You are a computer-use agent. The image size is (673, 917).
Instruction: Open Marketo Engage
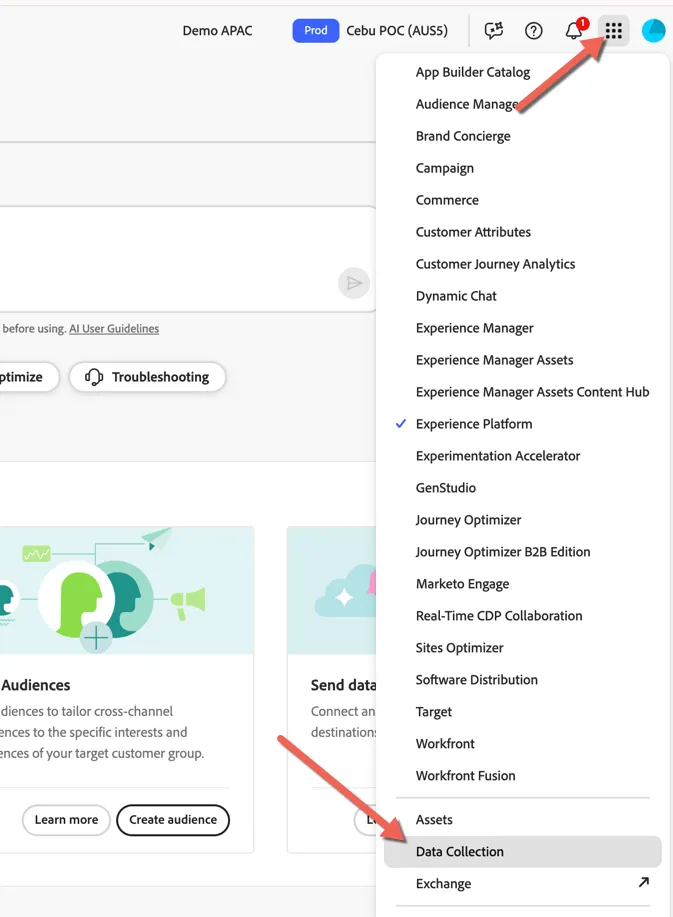(463, 584)
